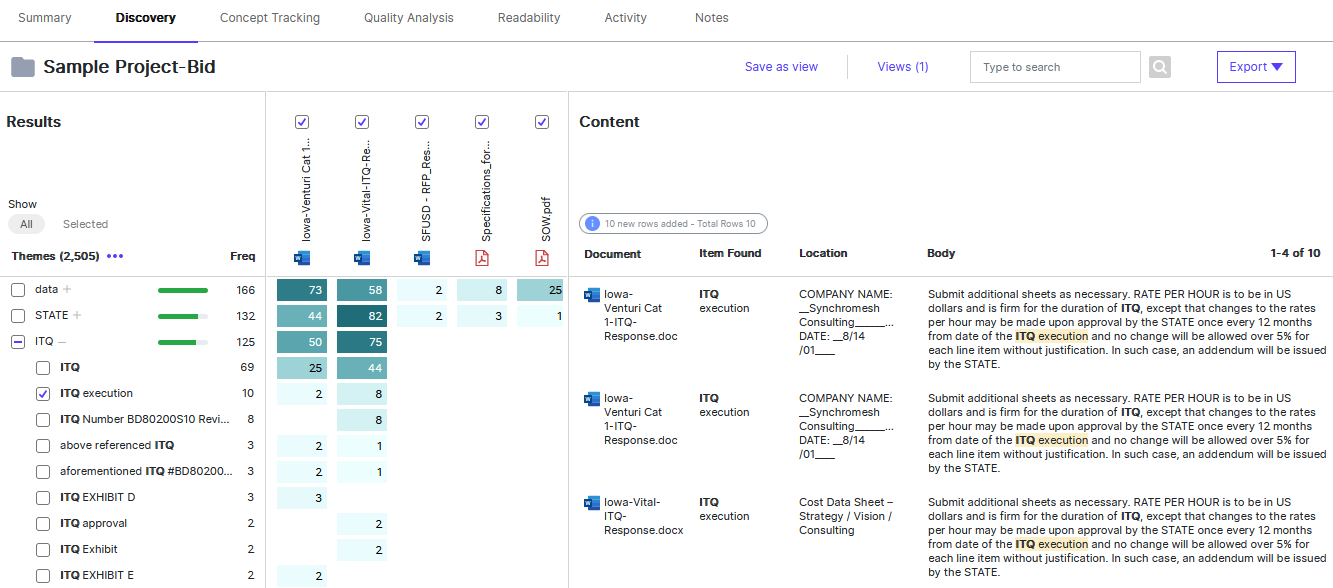Click the Save as view link
Viewport: 1333px width, 588px height.
coord(781,66)
